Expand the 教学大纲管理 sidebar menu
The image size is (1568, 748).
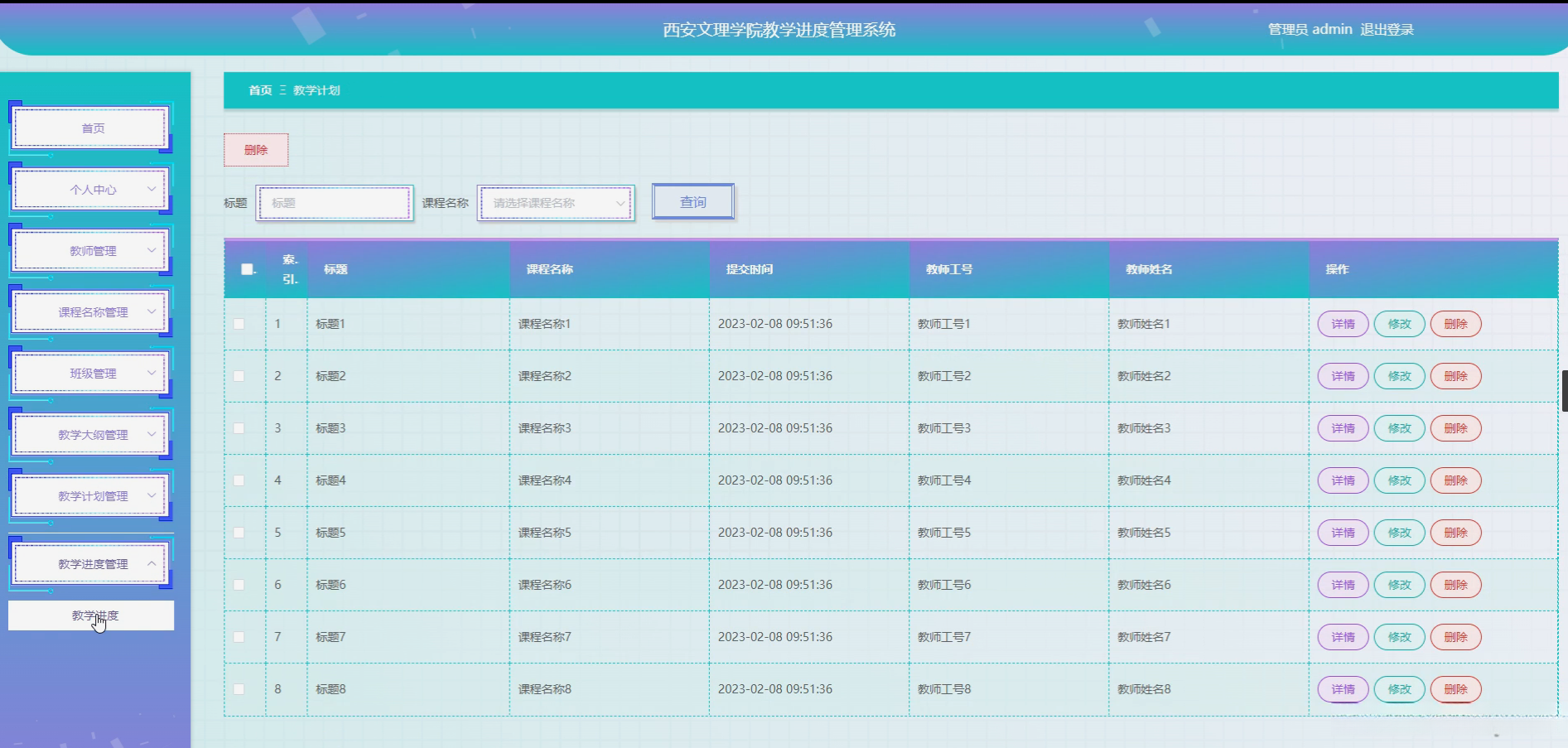pos(91,435)
